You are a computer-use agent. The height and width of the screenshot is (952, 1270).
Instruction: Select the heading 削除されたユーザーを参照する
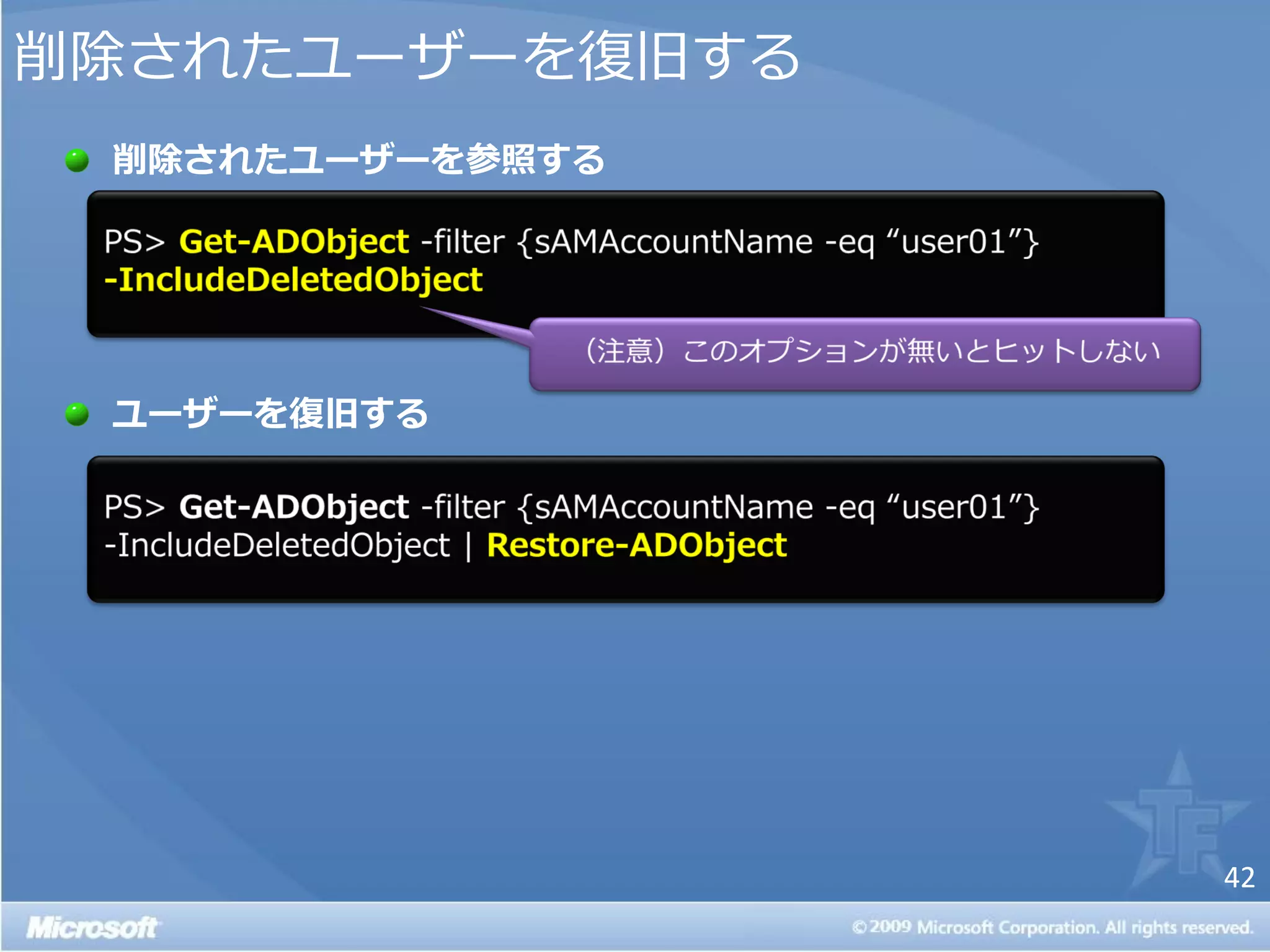click(x=358, y=159)
